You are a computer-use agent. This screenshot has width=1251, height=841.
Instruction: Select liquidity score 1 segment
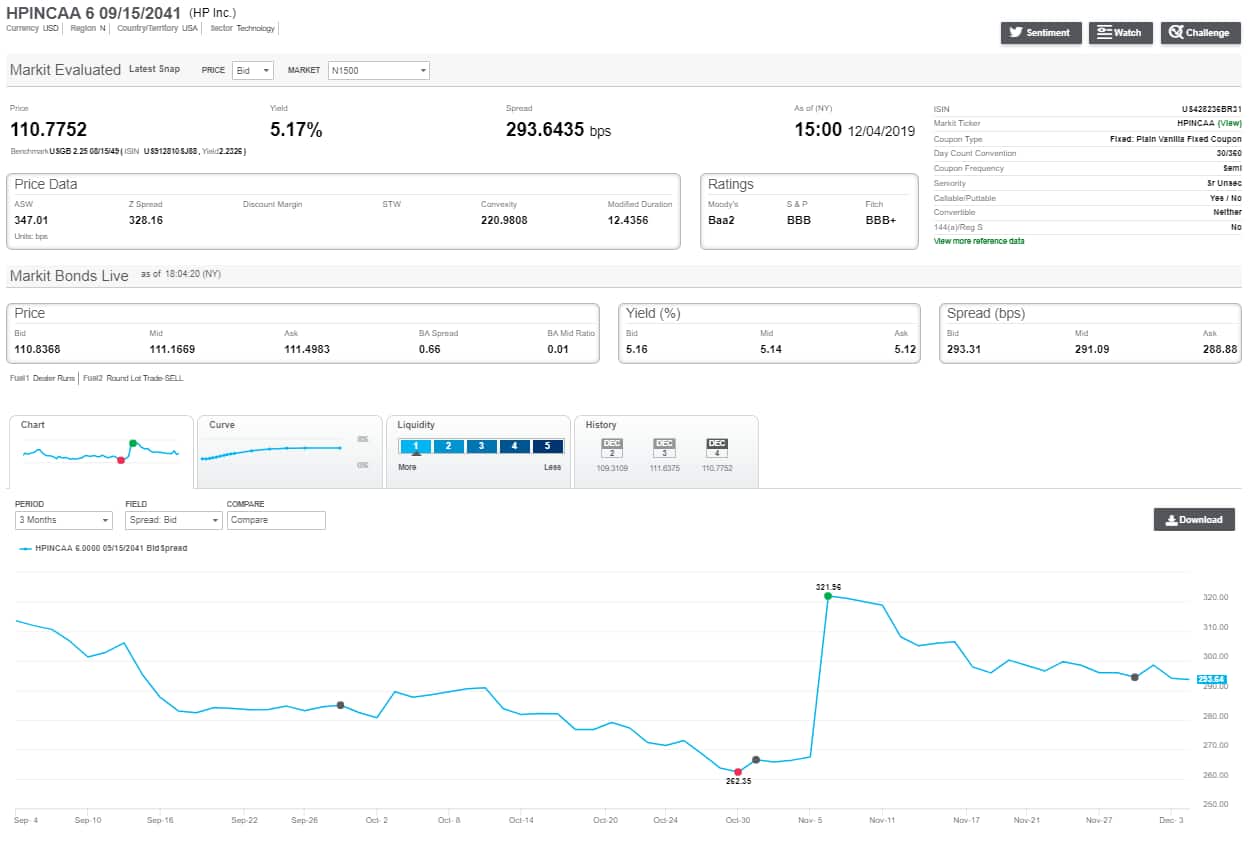click(415, 446)
